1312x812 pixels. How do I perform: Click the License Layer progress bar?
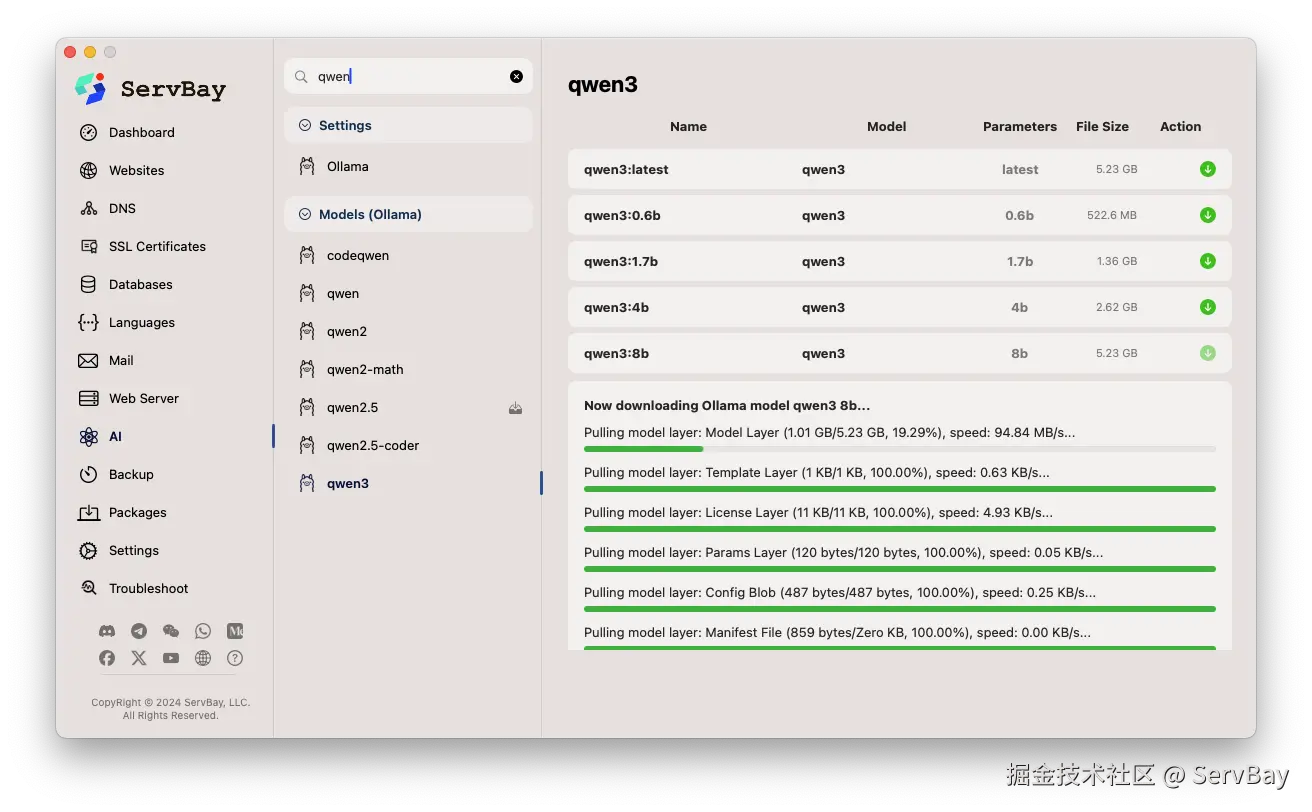[x=900, y=529]
